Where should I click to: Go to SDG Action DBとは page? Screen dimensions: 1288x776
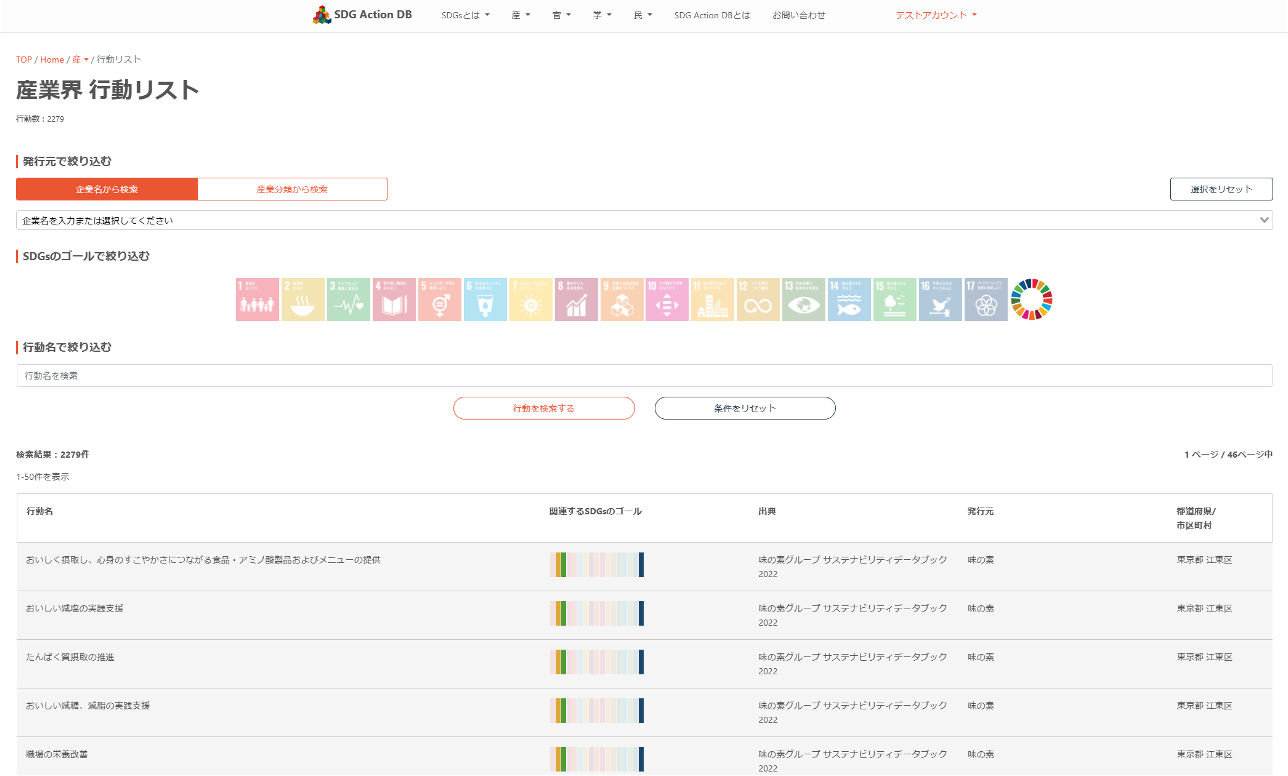(x=712, y=15)
